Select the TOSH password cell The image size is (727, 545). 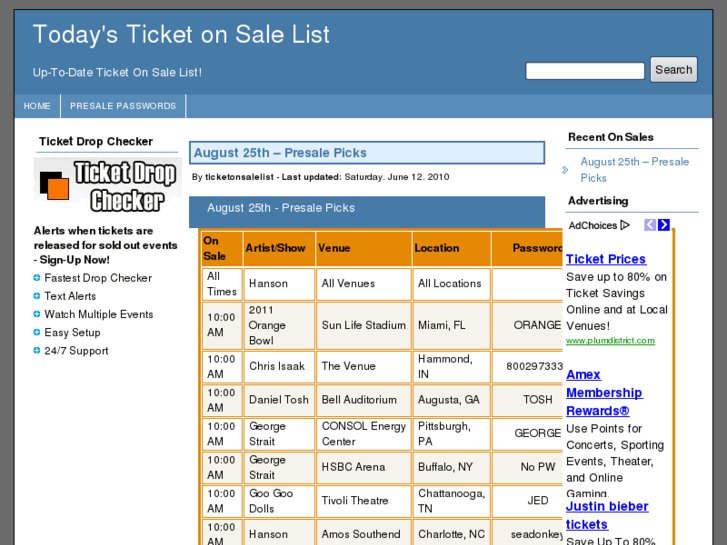(528, 400)
